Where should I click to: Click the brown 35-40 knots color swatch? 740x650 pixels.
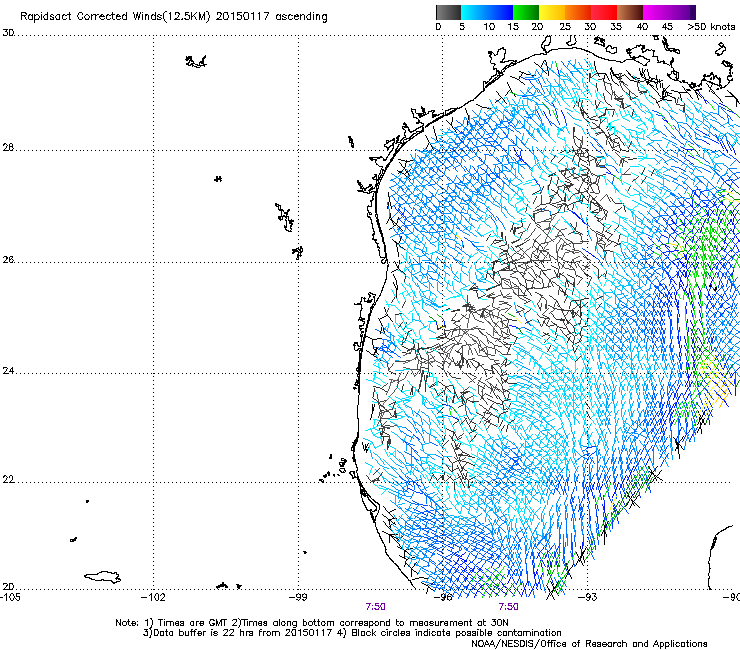coord(630,12)
